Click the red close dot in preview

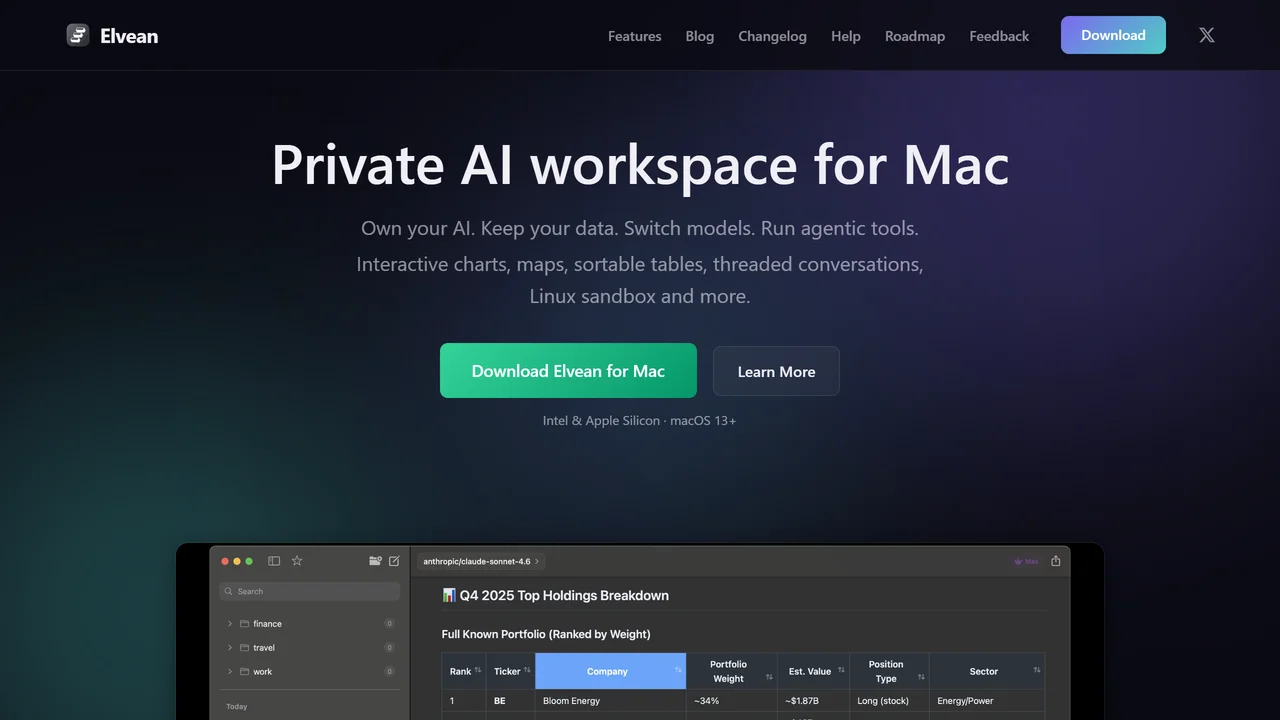pos(225,561)
